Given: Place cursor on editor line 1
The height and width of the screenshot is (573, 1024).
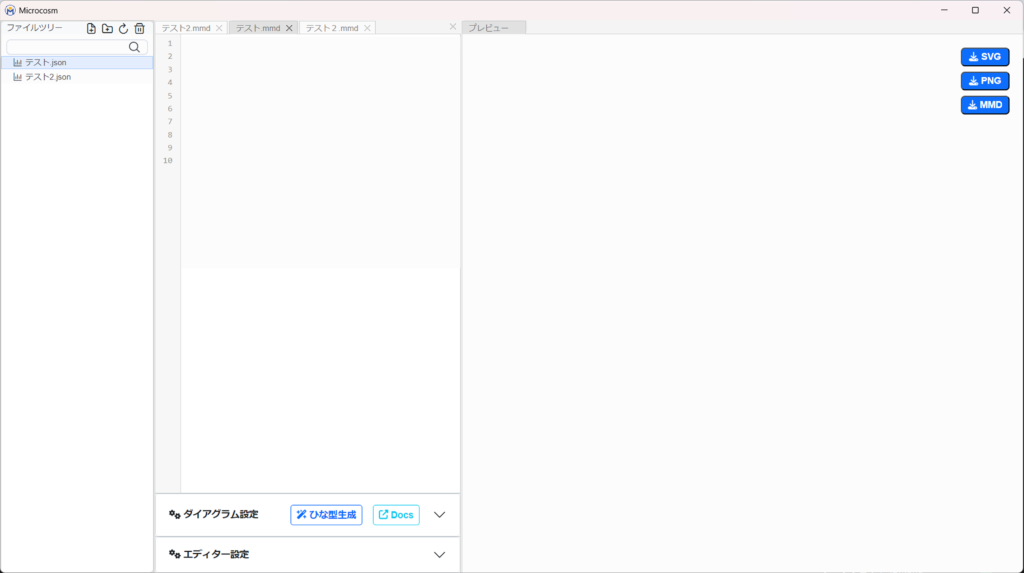Looking at the screenshot, I should point(320,44).
